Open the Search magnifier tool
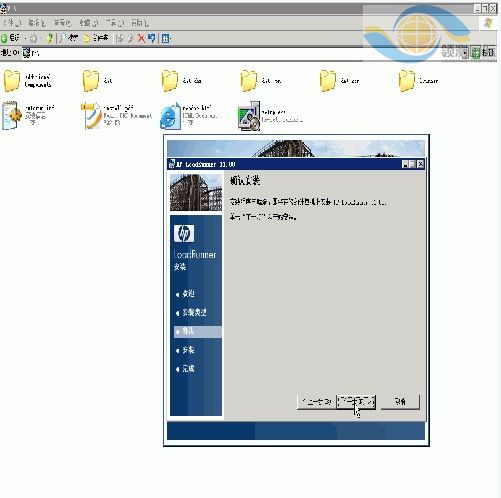Image resolution: width=501 pixels, height=498 pixels. tap(62, 38)
